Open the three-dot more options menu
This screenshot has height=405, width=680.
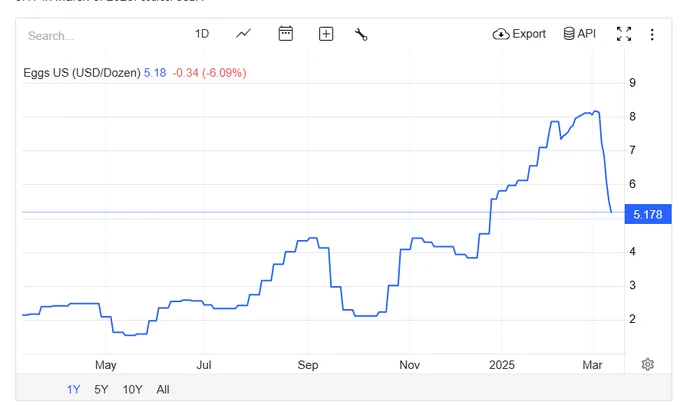click(652, 34)
